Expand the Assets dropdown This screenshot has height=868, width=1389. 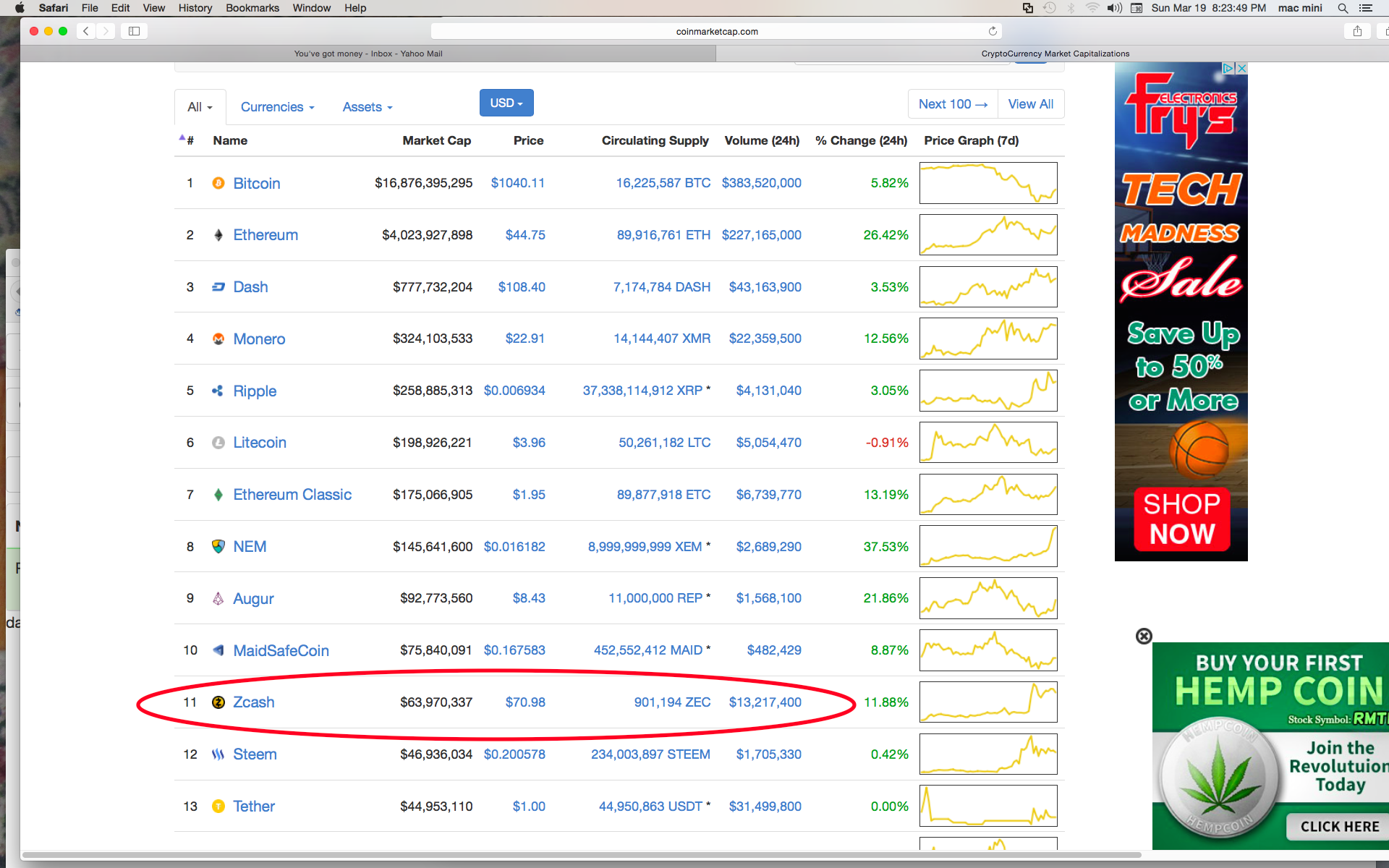368,107
